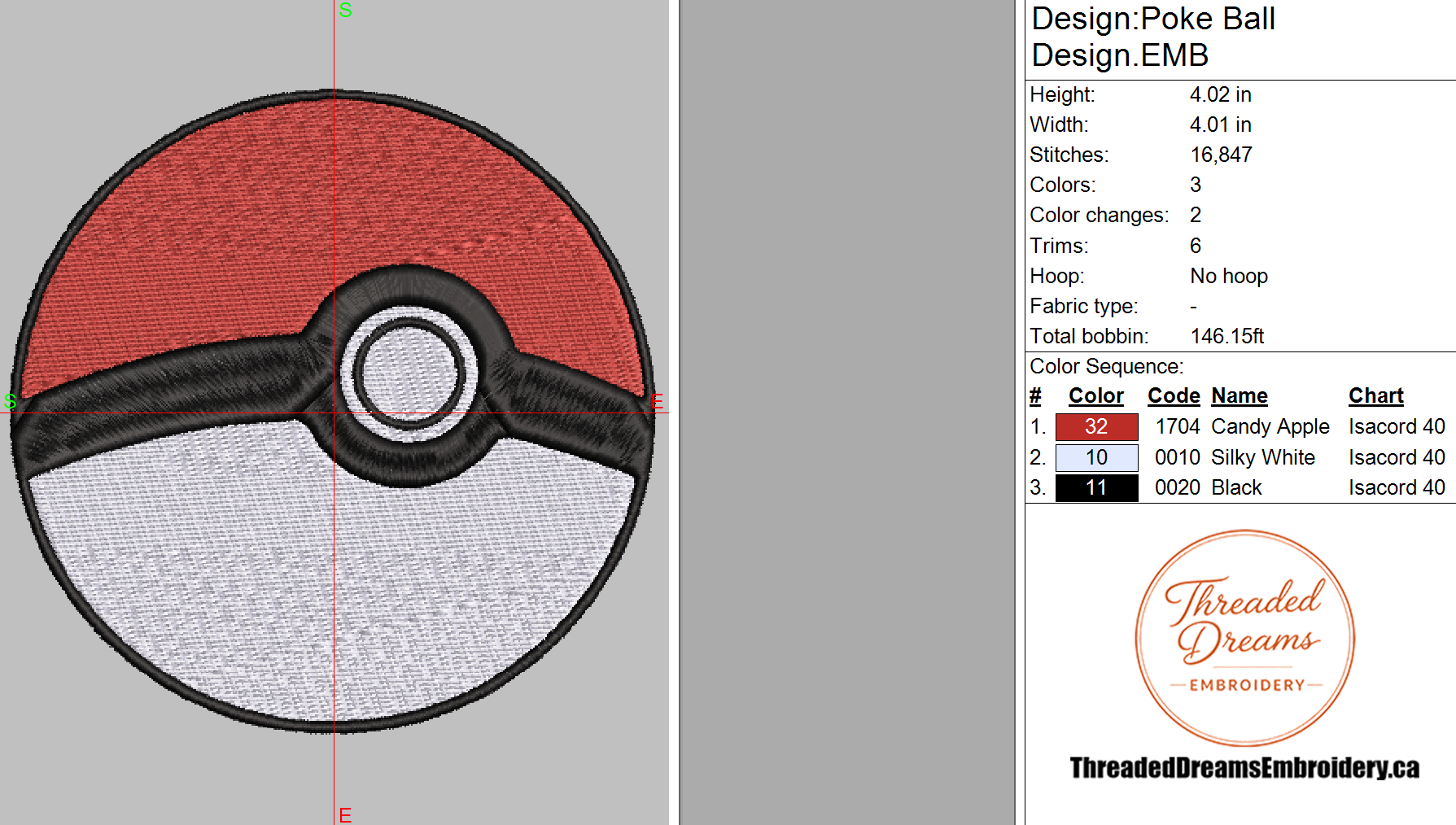Click the Silky White color swatch 10
Image resolution: width=1456 pixels, height=825 pixels.
click(1096, 457)
